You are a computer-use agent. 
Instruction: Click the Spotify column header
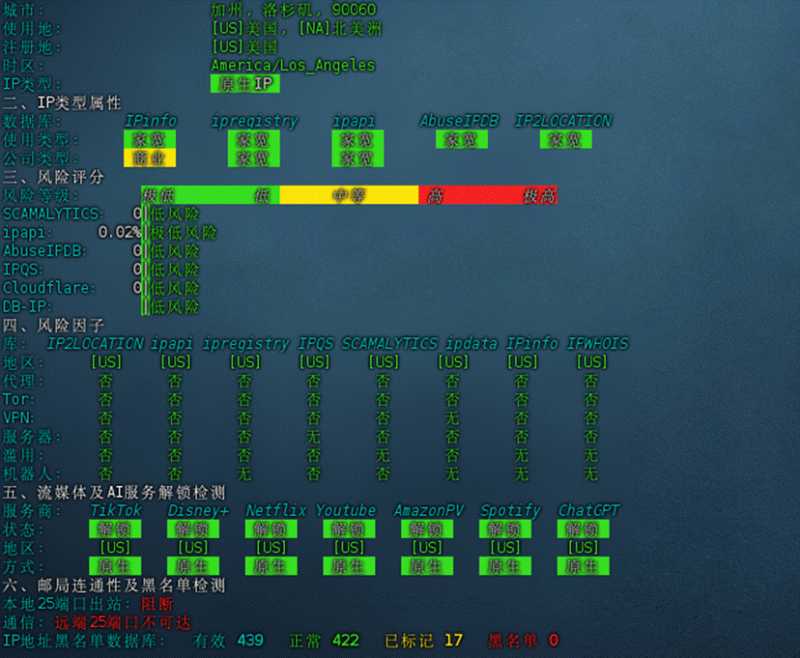tap(510, 510)
